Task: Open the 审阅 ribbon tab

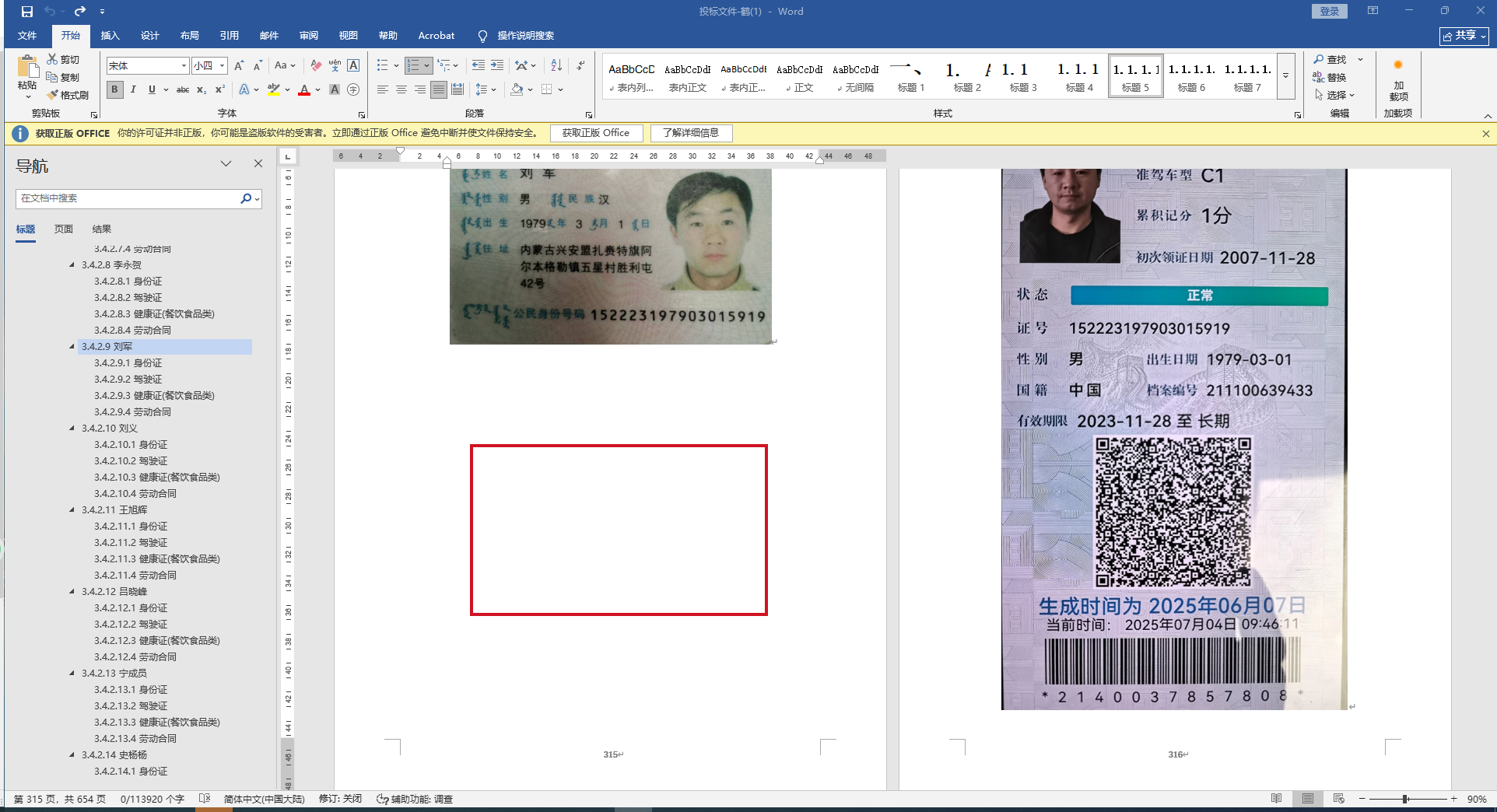Action: 308,36
